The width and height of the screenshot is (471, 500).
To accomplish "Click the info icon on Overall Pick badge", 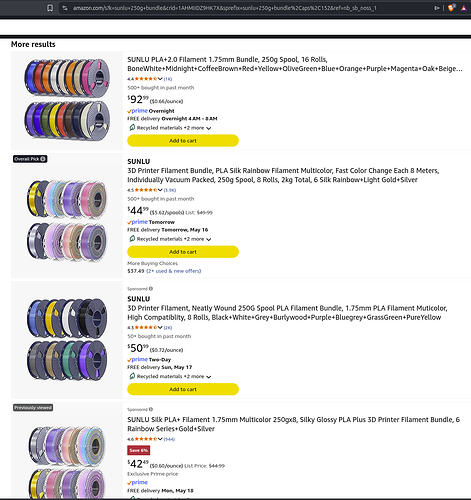I will [x=43, y=159].
